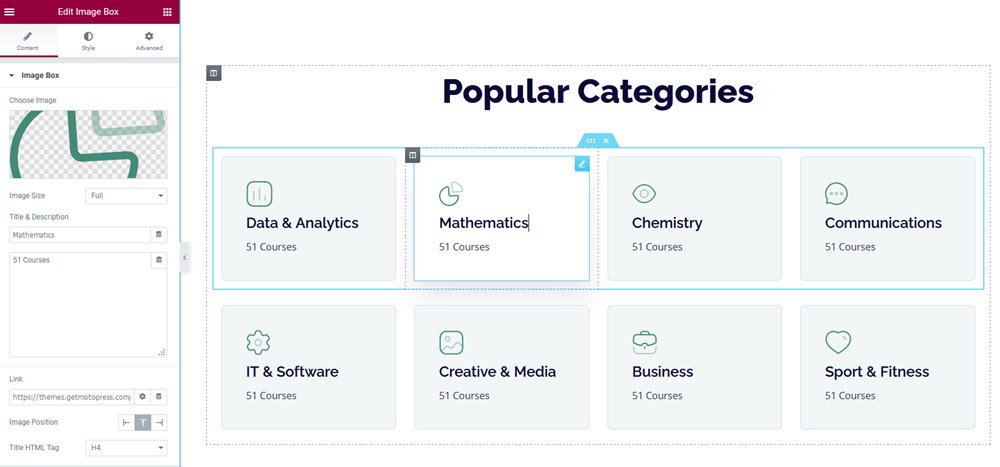Click dynamic tags icon beside Mathematics title field
1000x467 pixels.
(159, 235)
